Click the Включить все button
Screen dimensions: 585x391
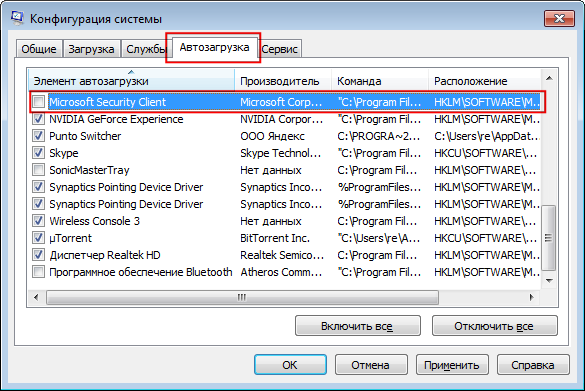(358, 326)
